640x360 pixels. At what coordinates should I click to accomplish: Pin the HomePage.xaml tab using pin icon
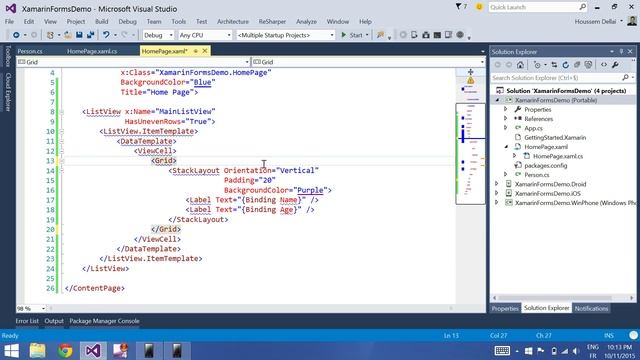tap(196, 51)
